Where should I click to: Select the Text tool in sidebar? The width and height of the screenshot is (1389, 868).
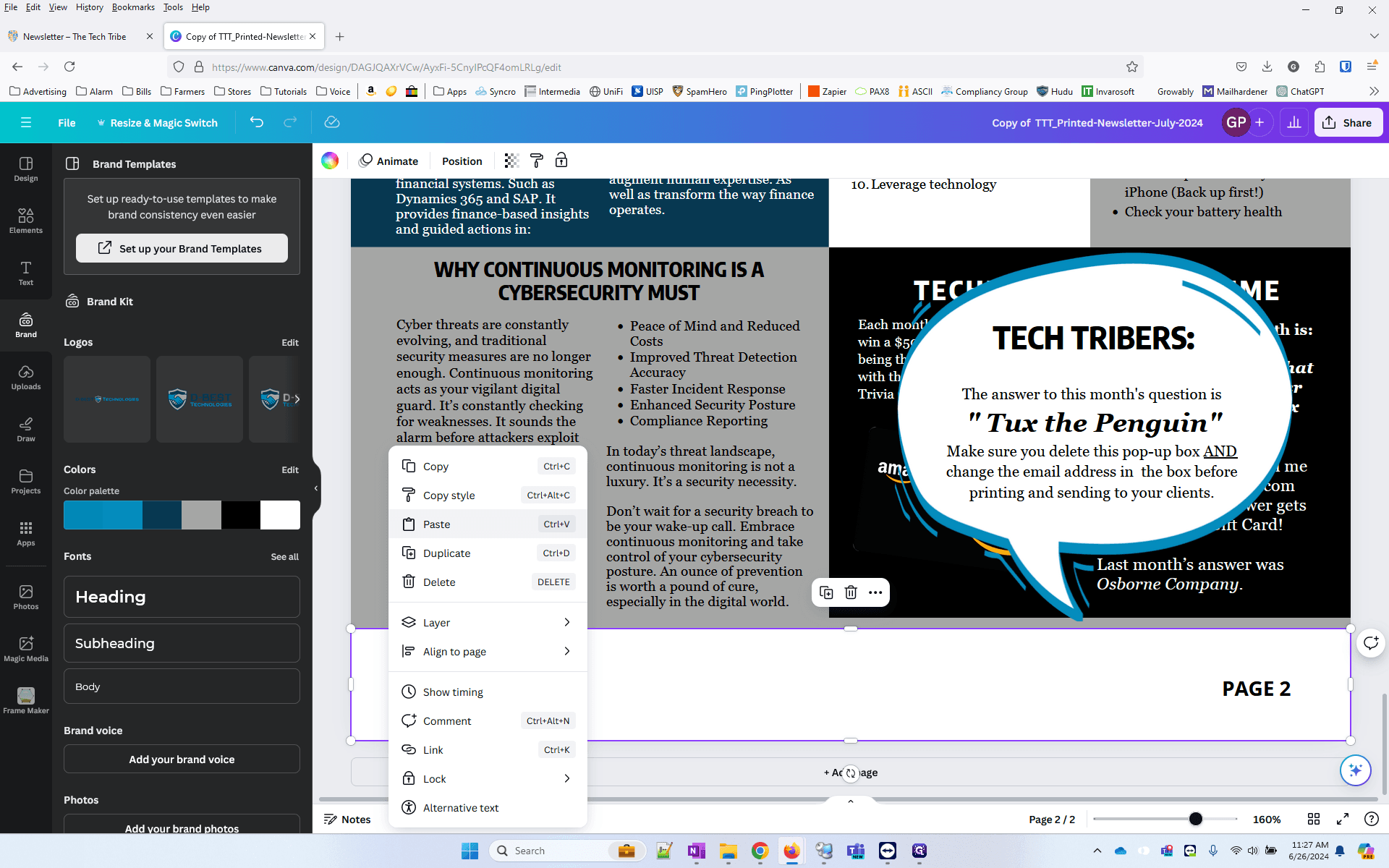[26, 273]
